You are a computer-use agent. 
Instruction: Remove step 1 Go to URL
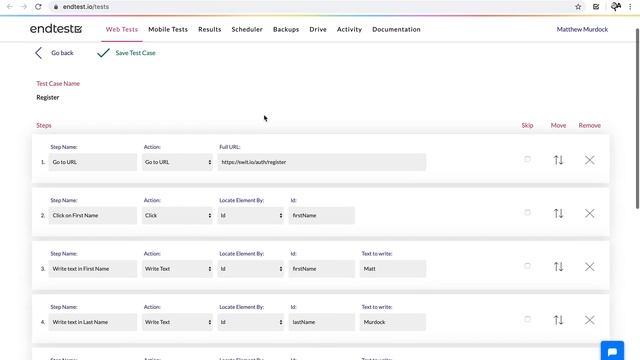pyautogui.click(x=589, y=160)
